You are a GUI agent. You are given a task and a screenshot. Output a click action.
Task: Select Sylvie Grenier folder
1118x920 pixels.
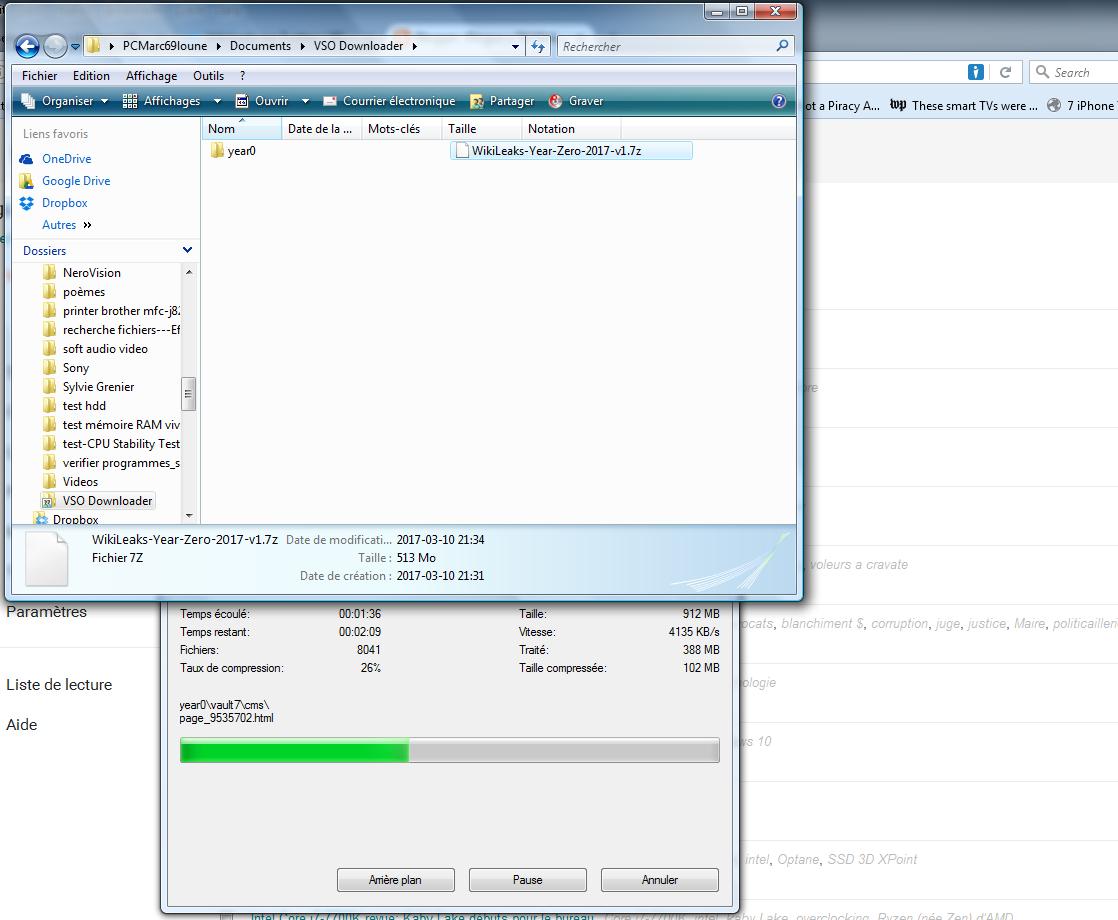pos(98,387)
